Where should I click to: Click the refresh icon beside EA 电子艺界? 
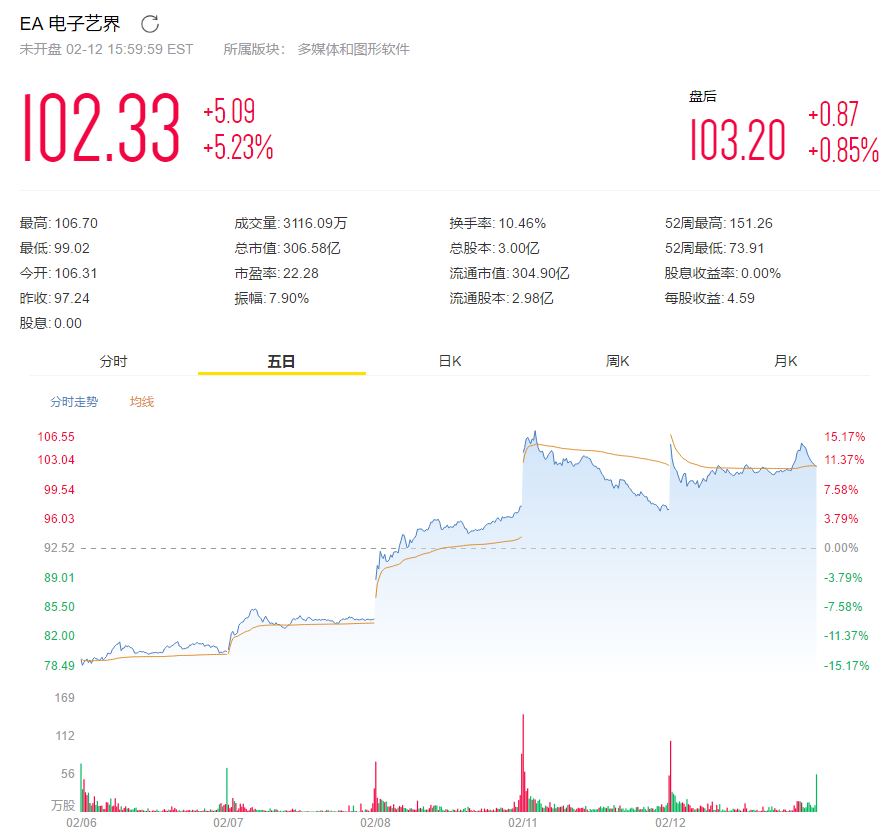point(150,24)
